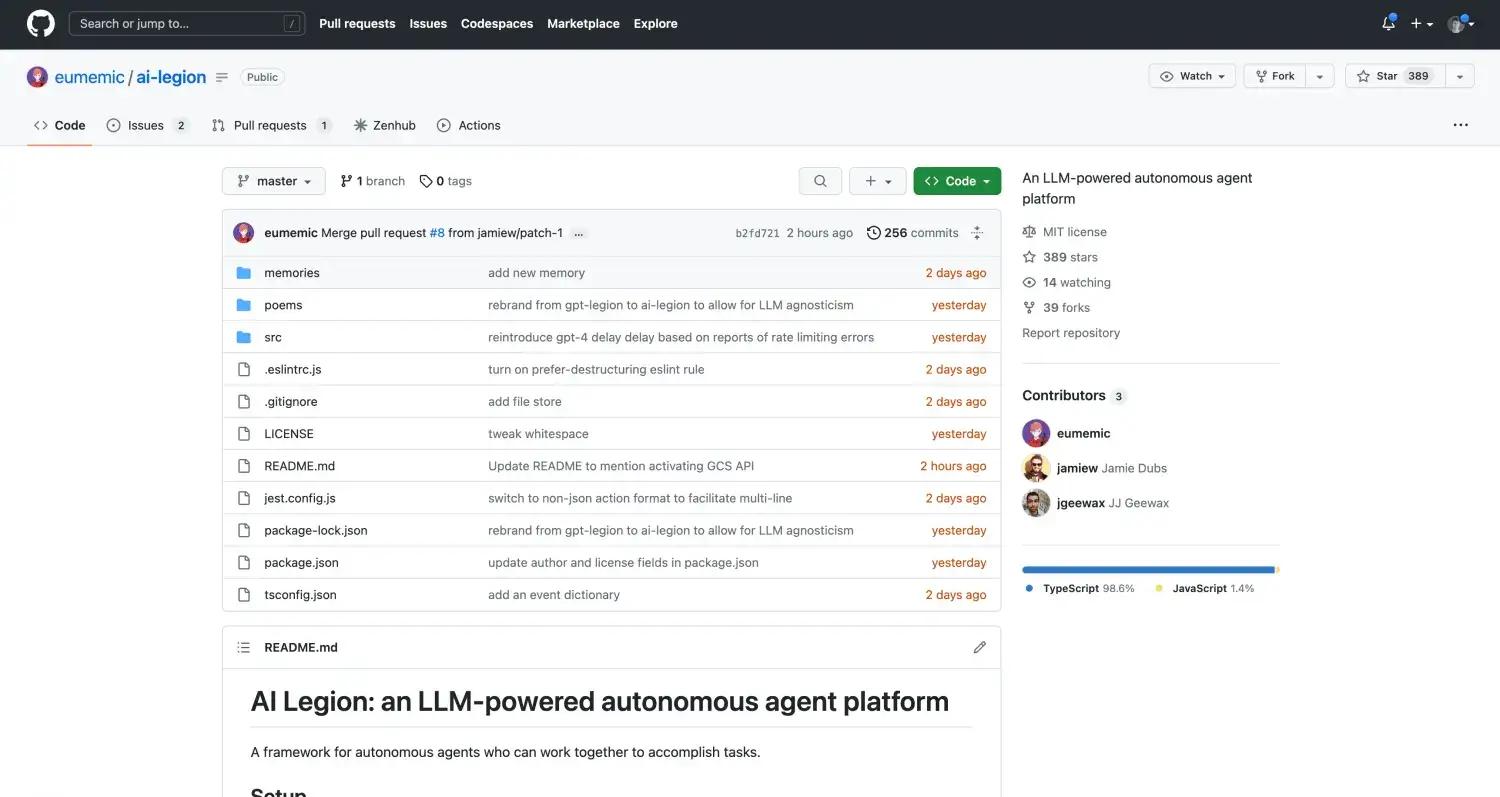Viewport: 1500px width, 797px height.
Task: Open the Code tab
Action: 60,125
